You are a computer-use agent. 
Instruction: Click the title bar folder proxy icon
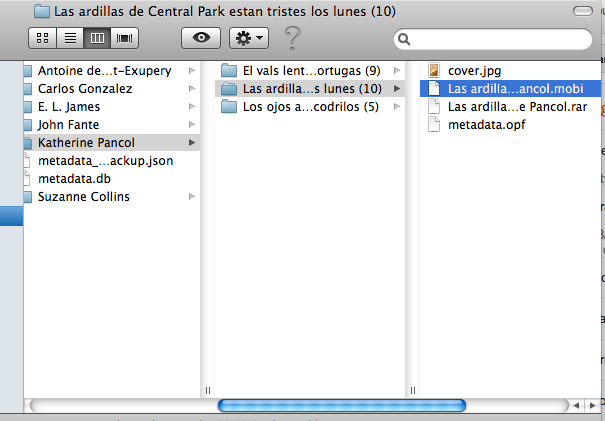pyautogui.click(x=42, y=11)
